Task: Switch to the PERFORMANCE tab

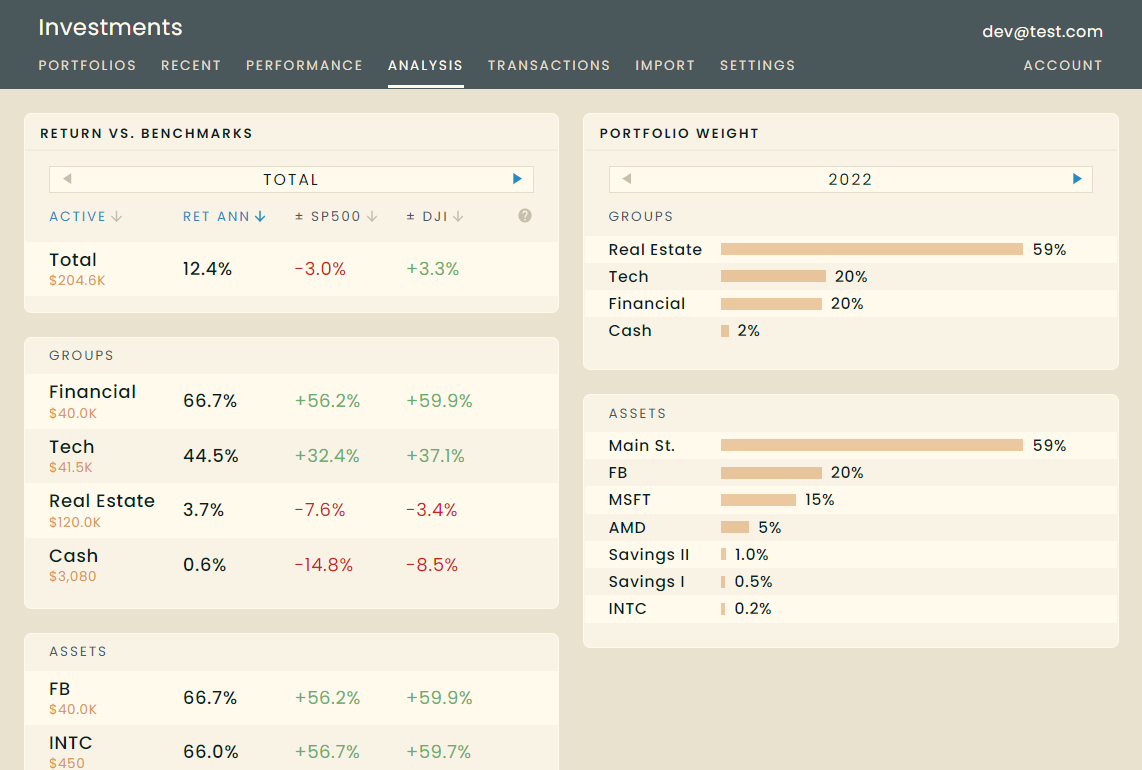Action: click(x=304, y=66)
